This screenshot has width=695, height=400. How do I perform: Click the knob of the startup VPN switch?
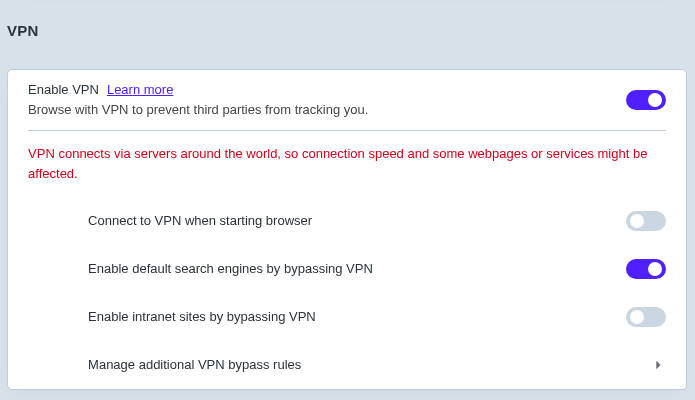pyautogui.click(x=637, y=221)
